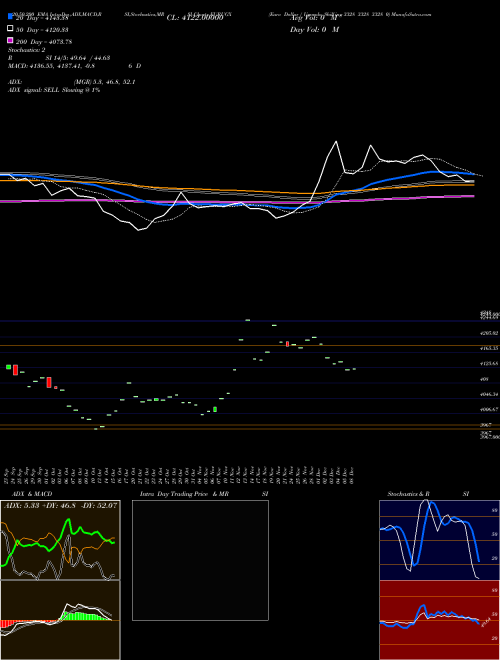Click the MACD histogram chart panel
Viewport: 500px width, 660px height.
[60, 620]
